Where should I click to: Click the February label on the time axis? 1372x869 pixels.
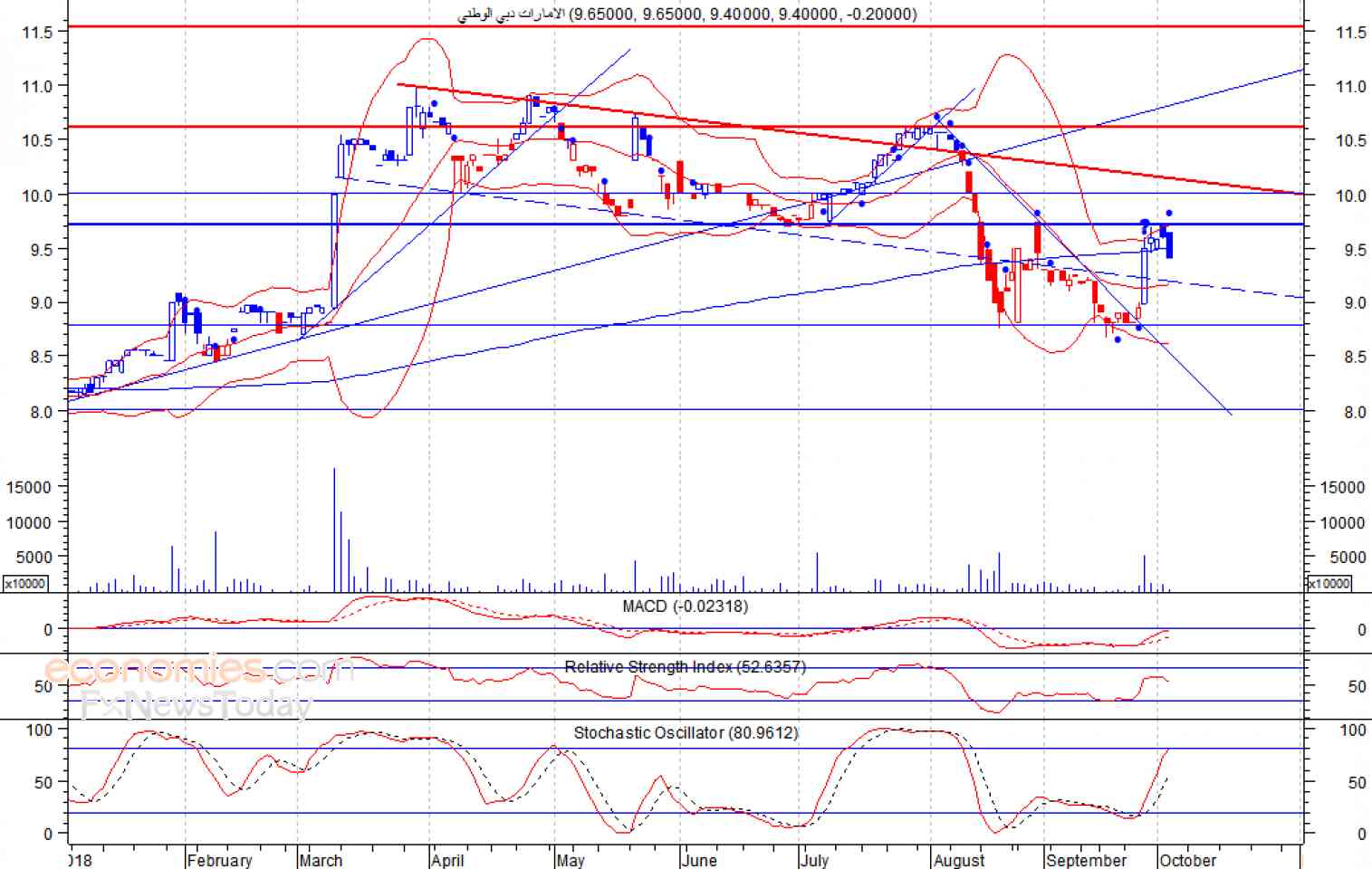click(219, 860)
